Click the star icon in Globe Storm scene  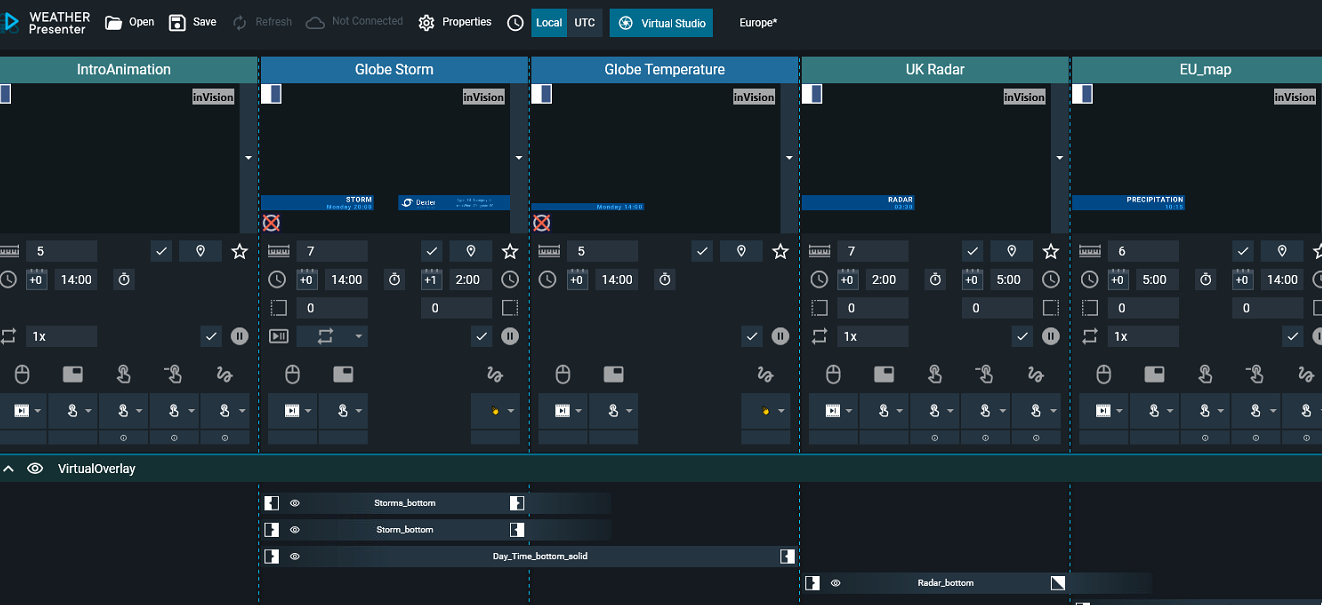[510, 251]
